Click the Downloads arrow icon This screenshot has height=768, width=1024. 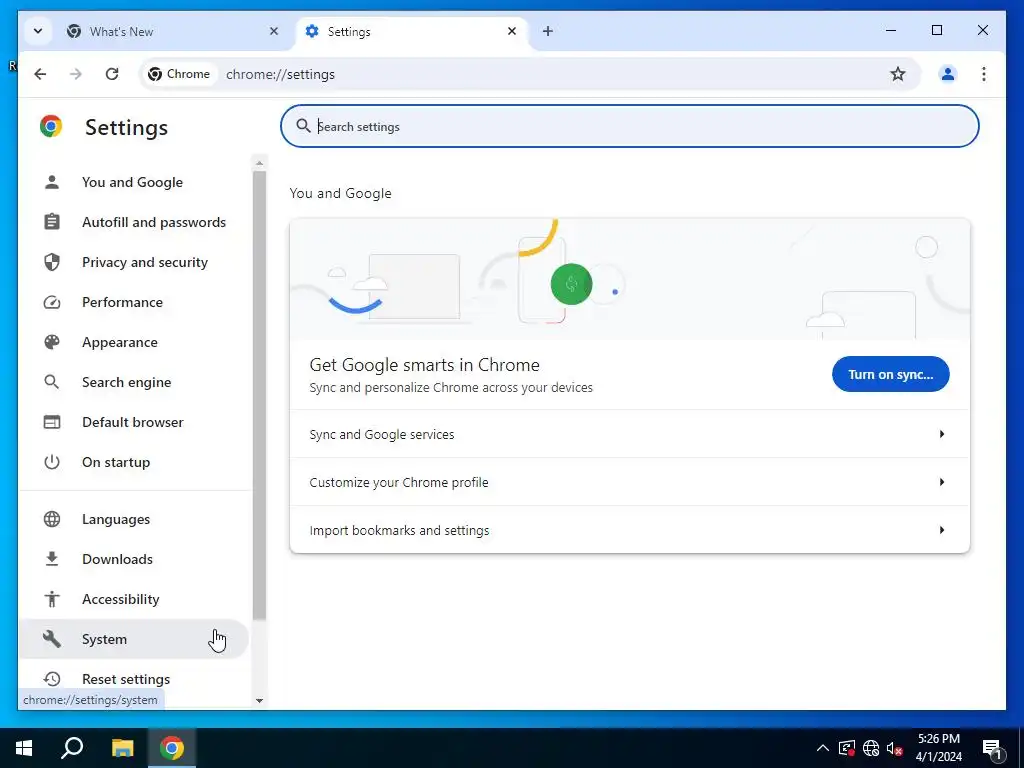click(x=52, y=559)
